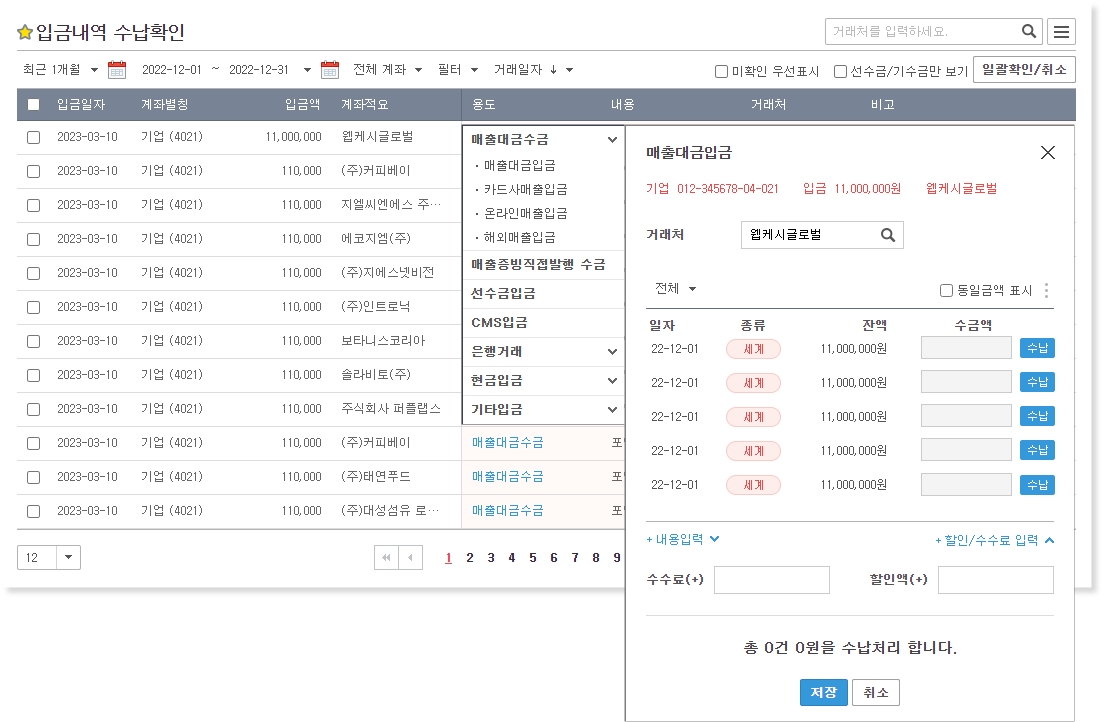Viewport: 1104px width, 722px height.
Task: Open the start date calendar icon
Action: [x=117, y=70]
